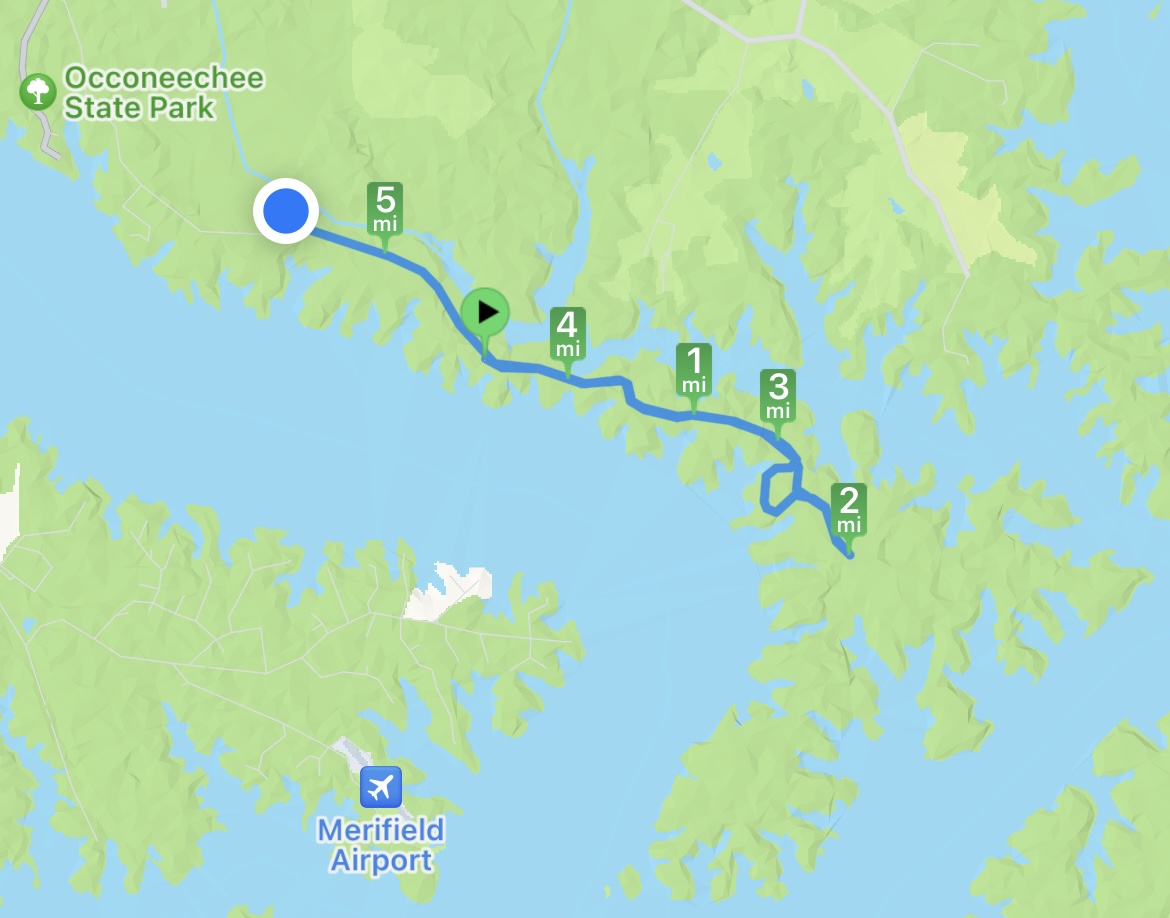Screen dimensions: 1170x918
Task: Click the white patch near the lake peninsula
Action: tap(449, 590)
